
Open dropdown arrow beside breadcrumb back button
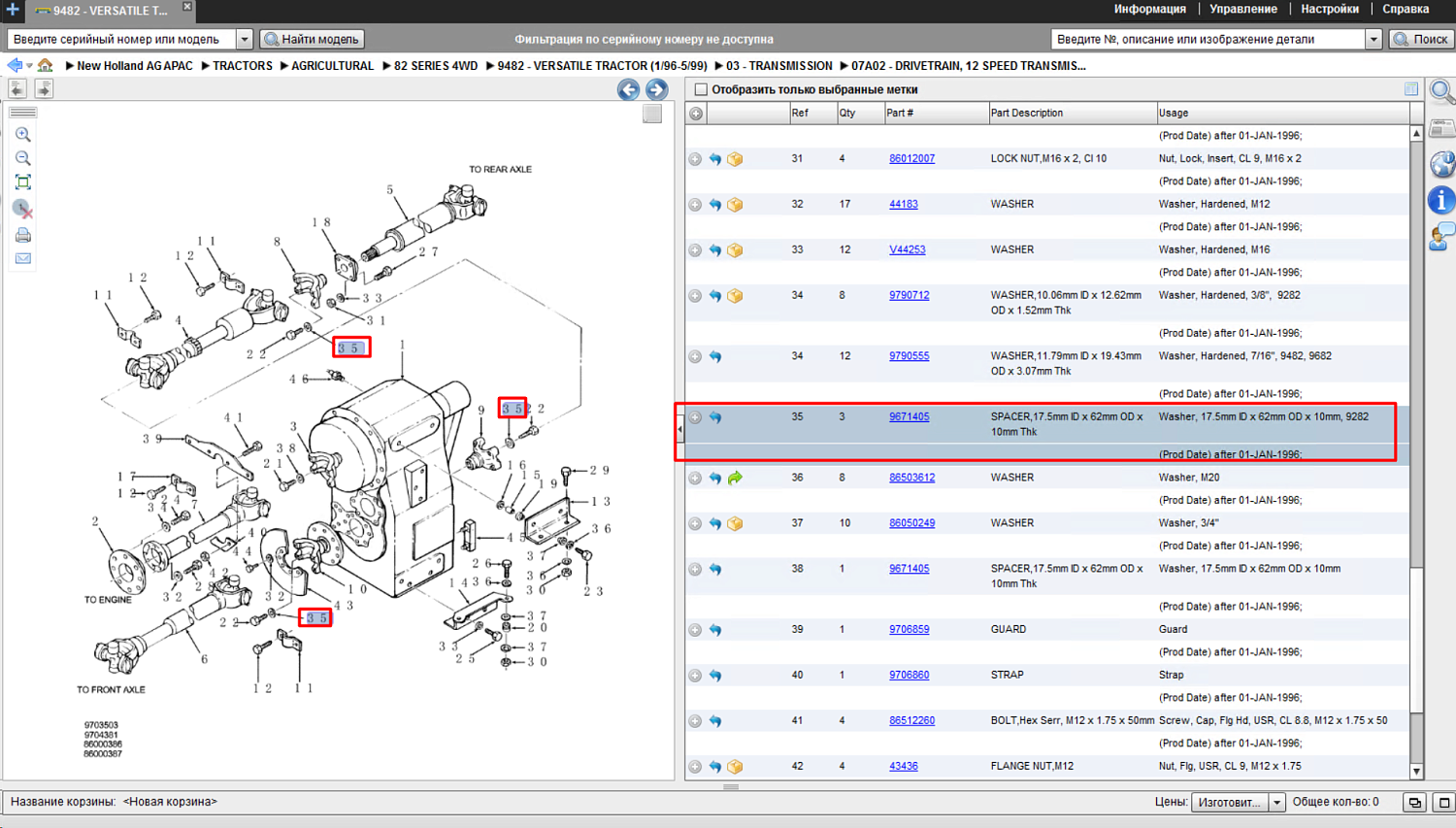(x=29, y=66)
